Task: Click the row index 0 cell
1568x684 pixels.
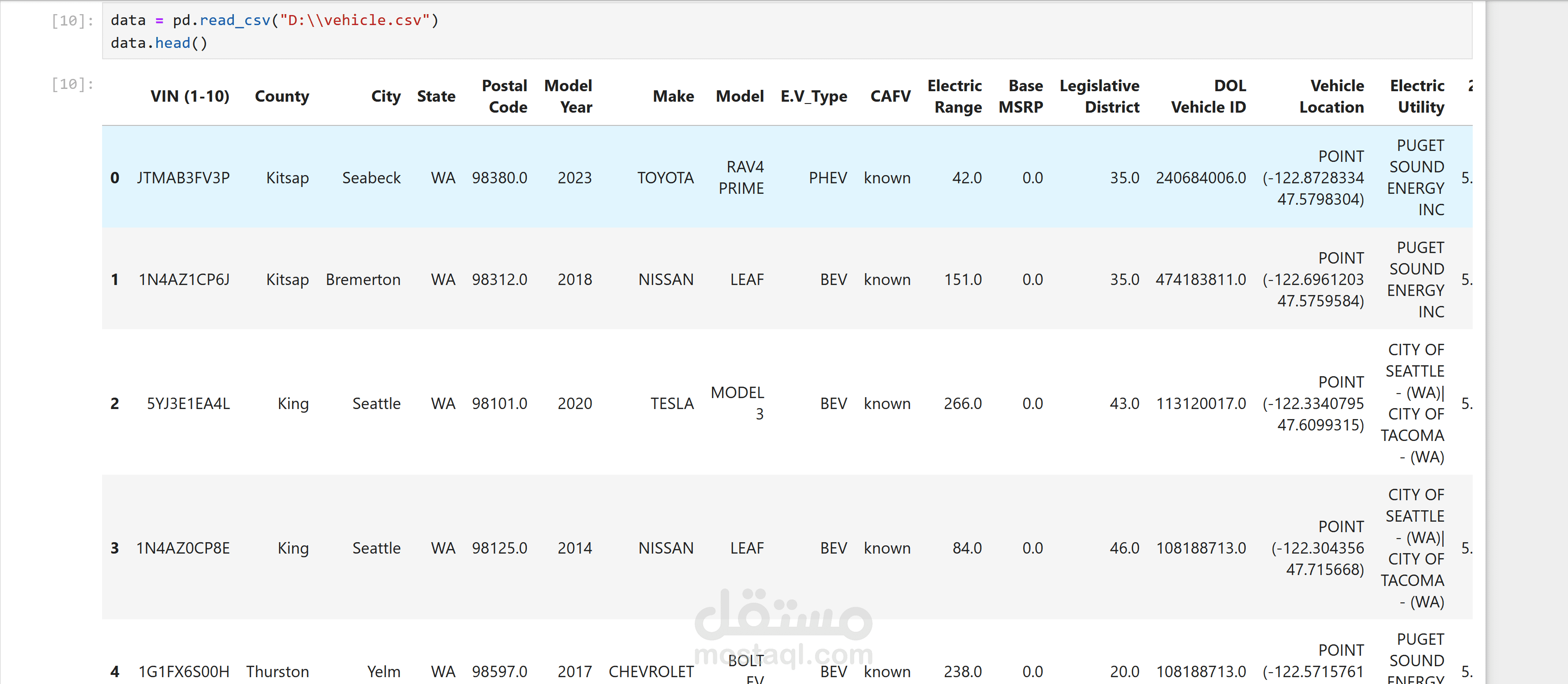Action: click(x=114, y=178)
